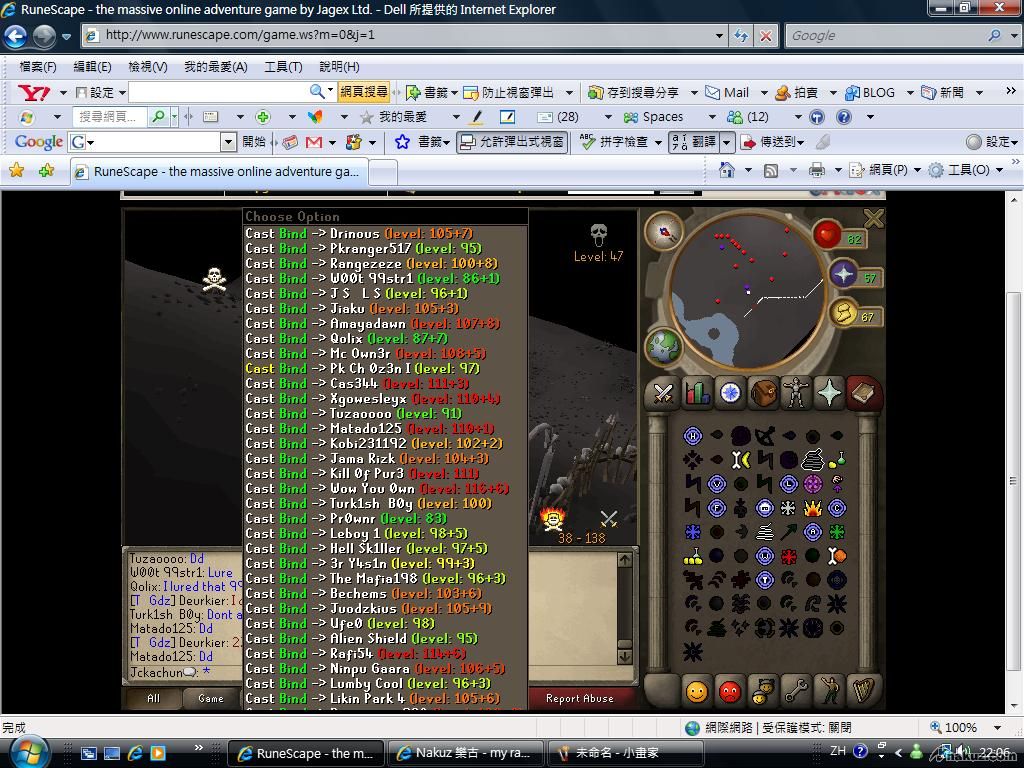
Task: Expand the address bar history dropdown
Action: (719, 35)
